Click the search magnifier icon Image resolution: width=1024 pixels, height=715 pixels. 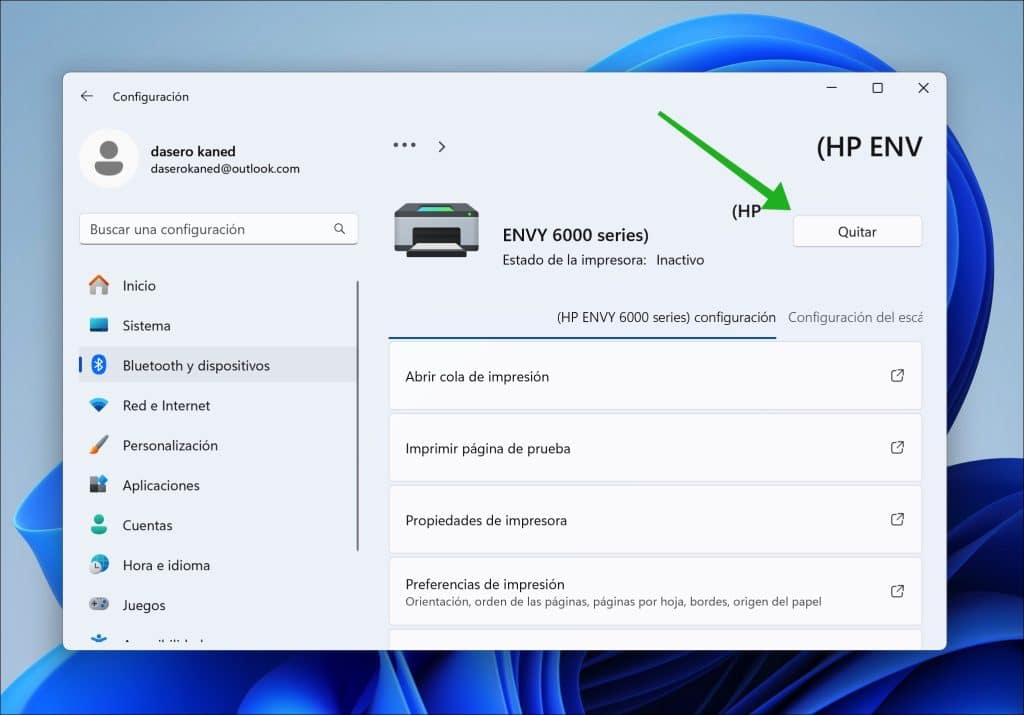(x=340, y=229)
